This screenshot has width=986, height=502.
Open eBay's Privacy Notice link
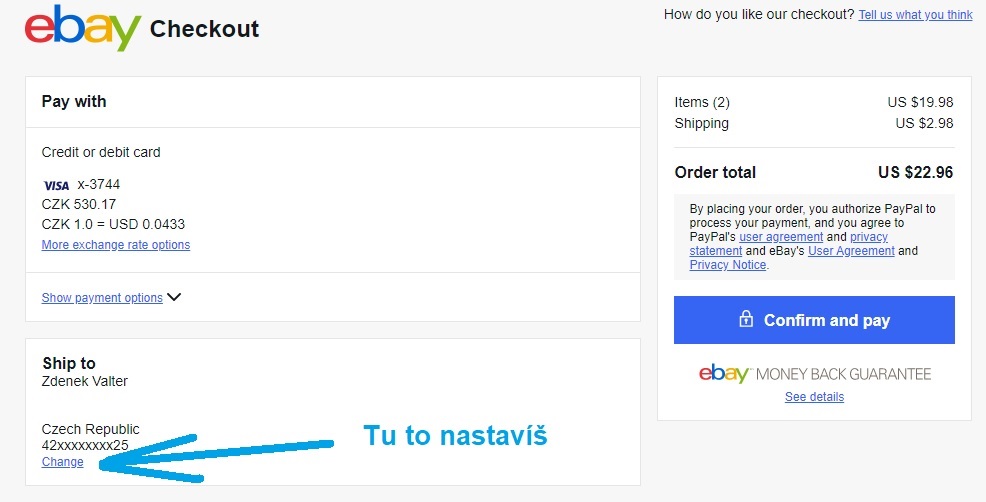pos(728,265)
